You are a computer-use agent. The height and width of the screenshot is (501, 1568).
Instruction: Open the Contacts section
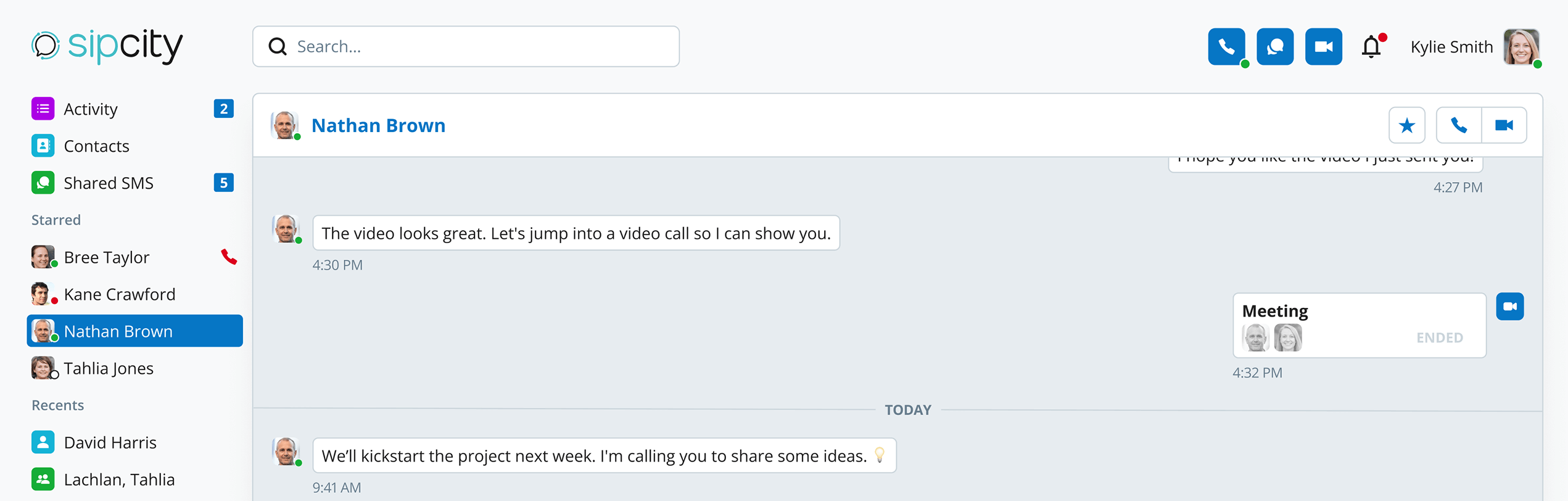tap(96, 146)
